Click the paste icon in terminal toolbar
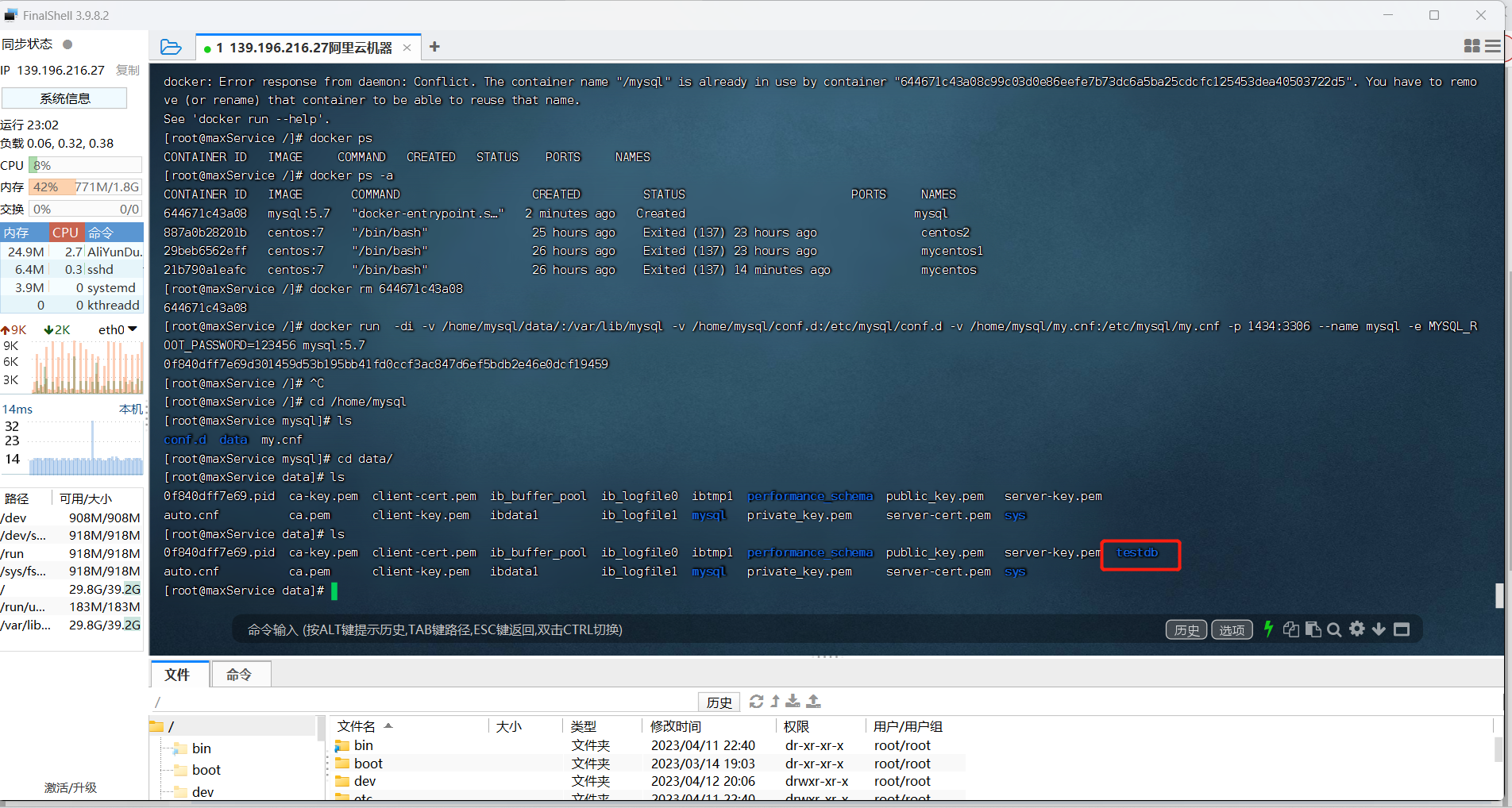 tap(1313, 629)
